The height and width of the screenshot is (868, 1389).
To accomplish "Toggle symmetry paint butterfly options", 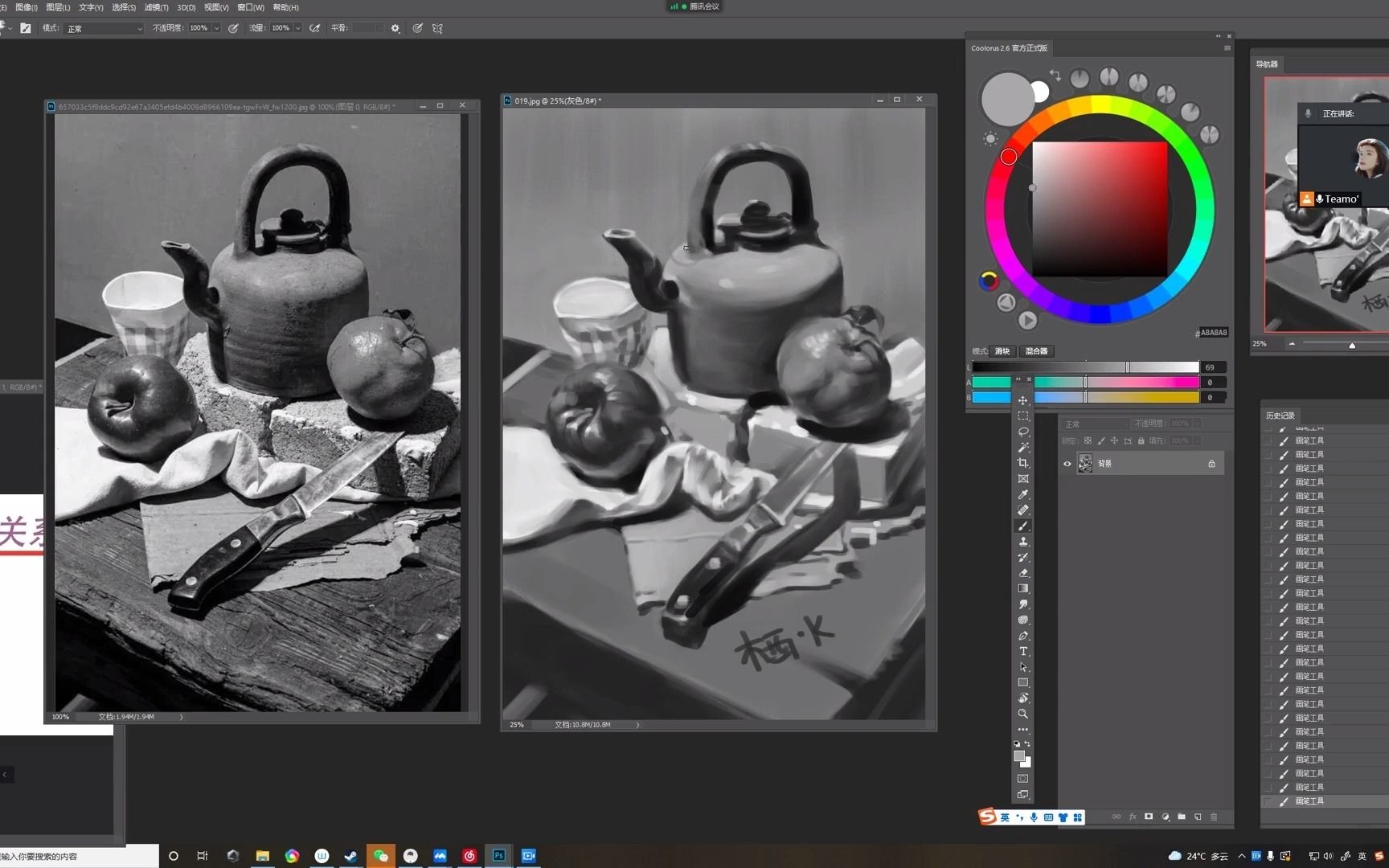I will [x=437, y=28].
